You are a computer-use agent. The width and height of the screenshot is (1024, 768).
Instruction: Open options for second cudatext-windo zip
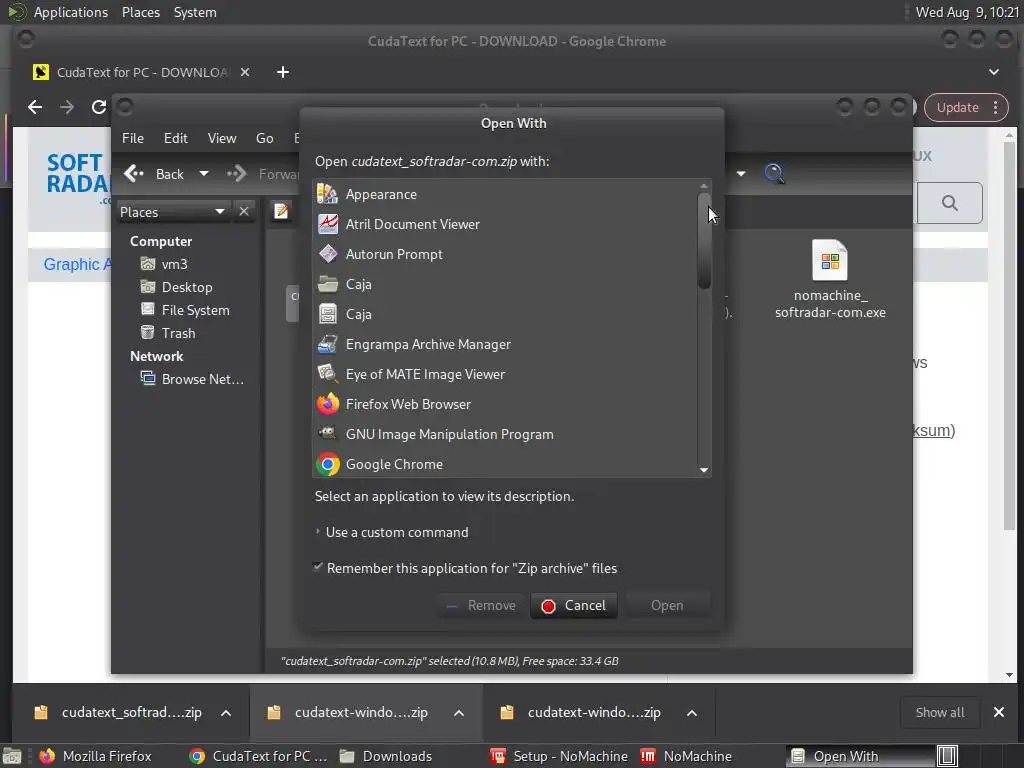coord(459,712)
